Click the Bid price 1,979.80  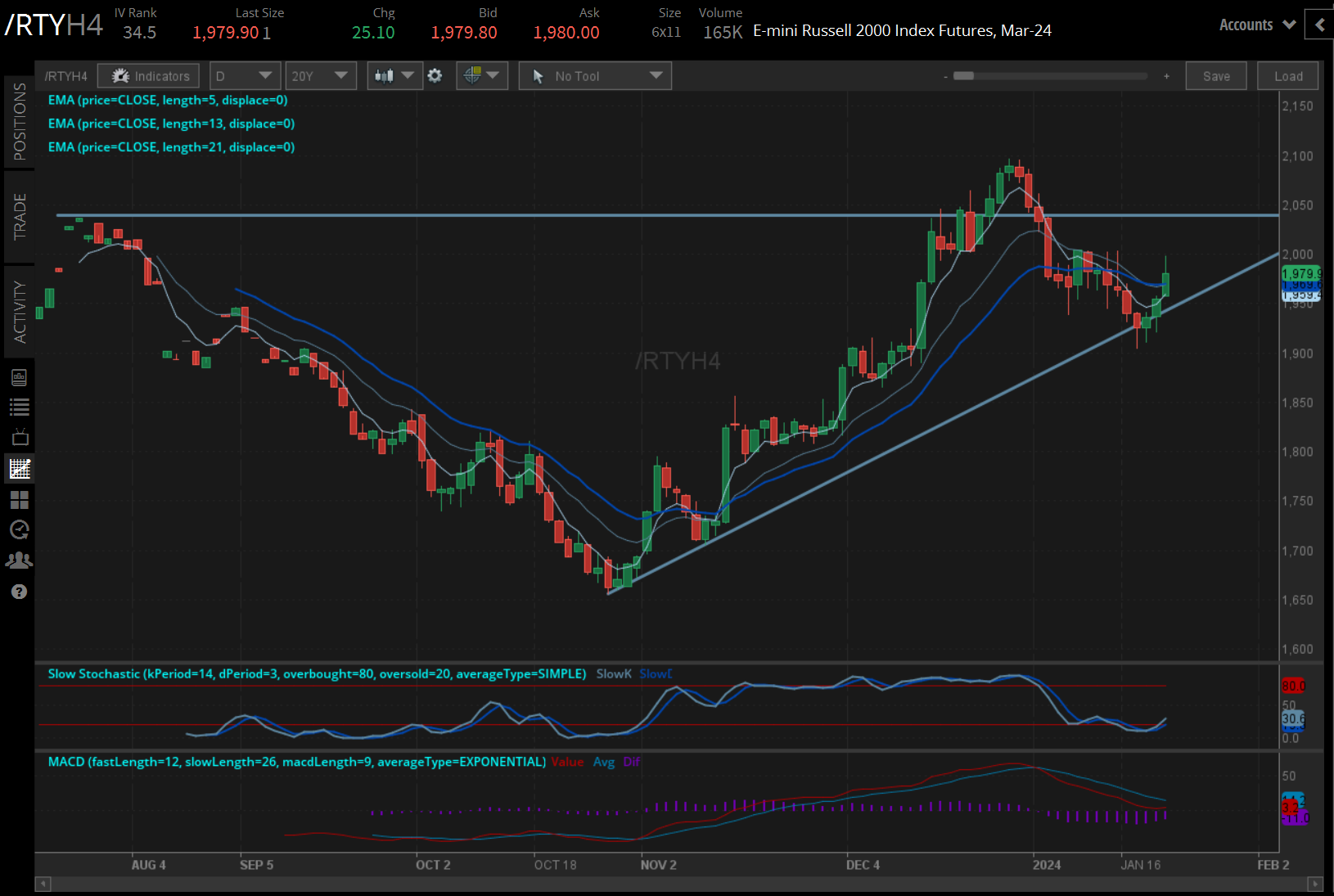point(464,33)
